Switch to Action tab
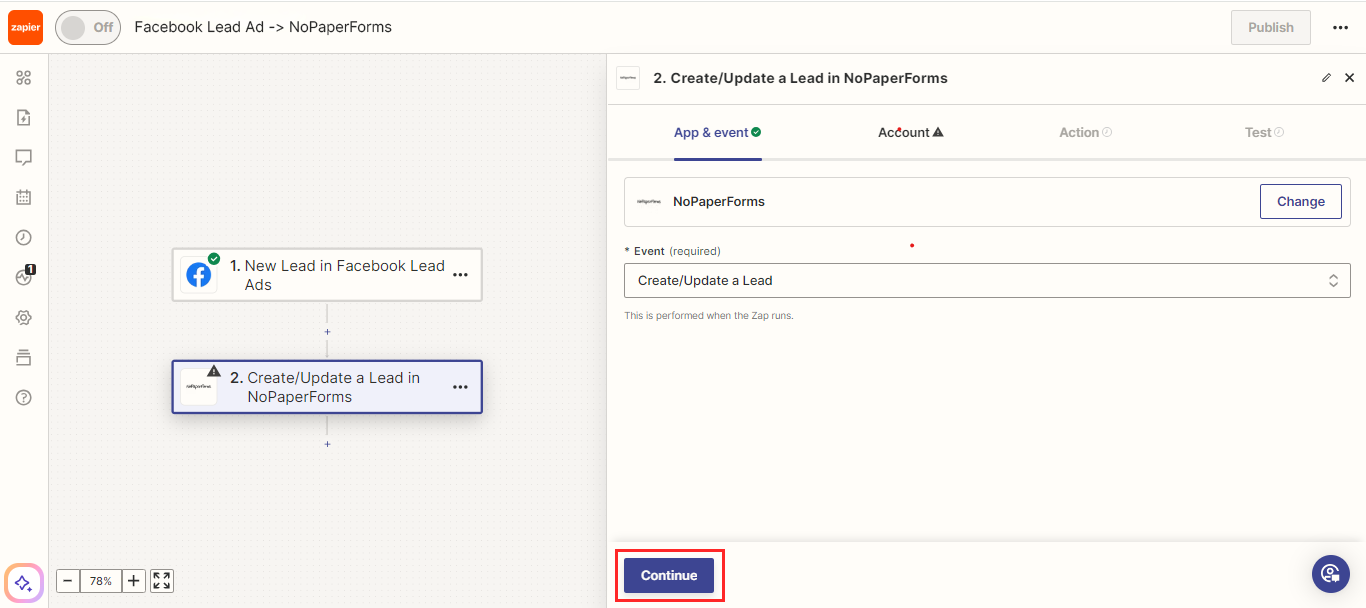Screen dimensions: 1366x608 point(1085,132)
